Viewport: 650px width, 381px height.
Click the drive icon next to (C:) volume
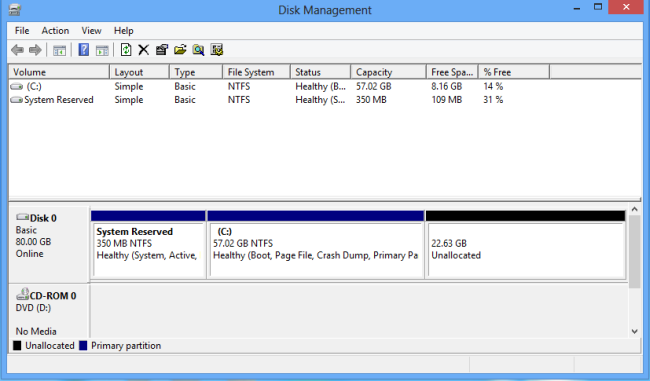[17, 87]
